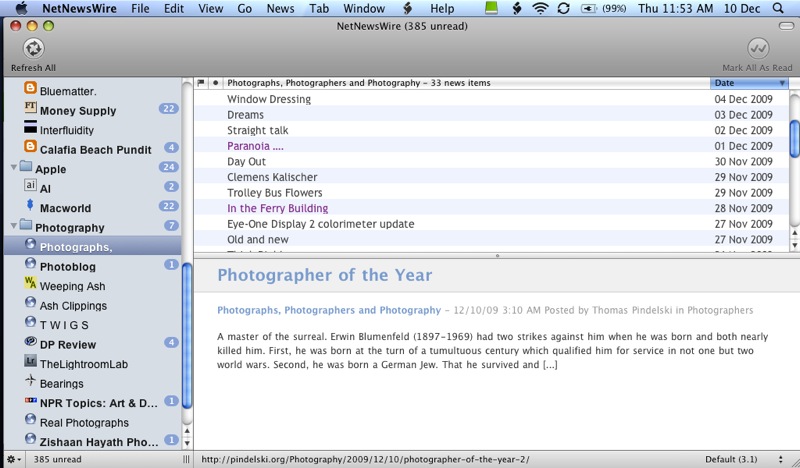Click the Photoblog globe icon
Screen dimensions: 800x468
click(x=31, y=263)
